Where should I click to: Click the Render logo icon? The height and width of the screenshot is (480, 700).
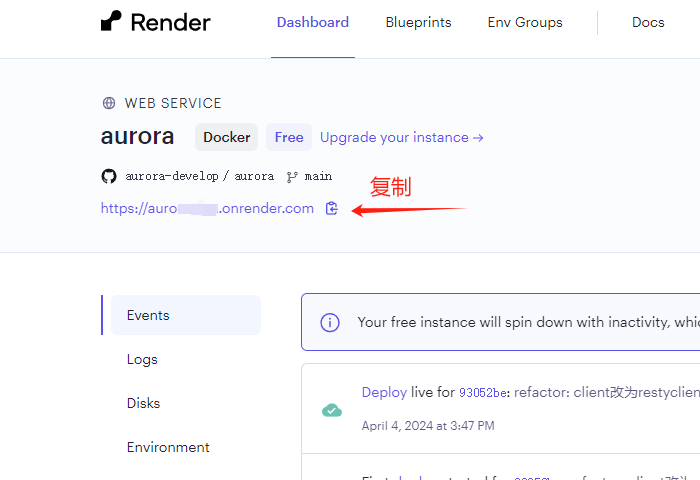tap(111, 21)
